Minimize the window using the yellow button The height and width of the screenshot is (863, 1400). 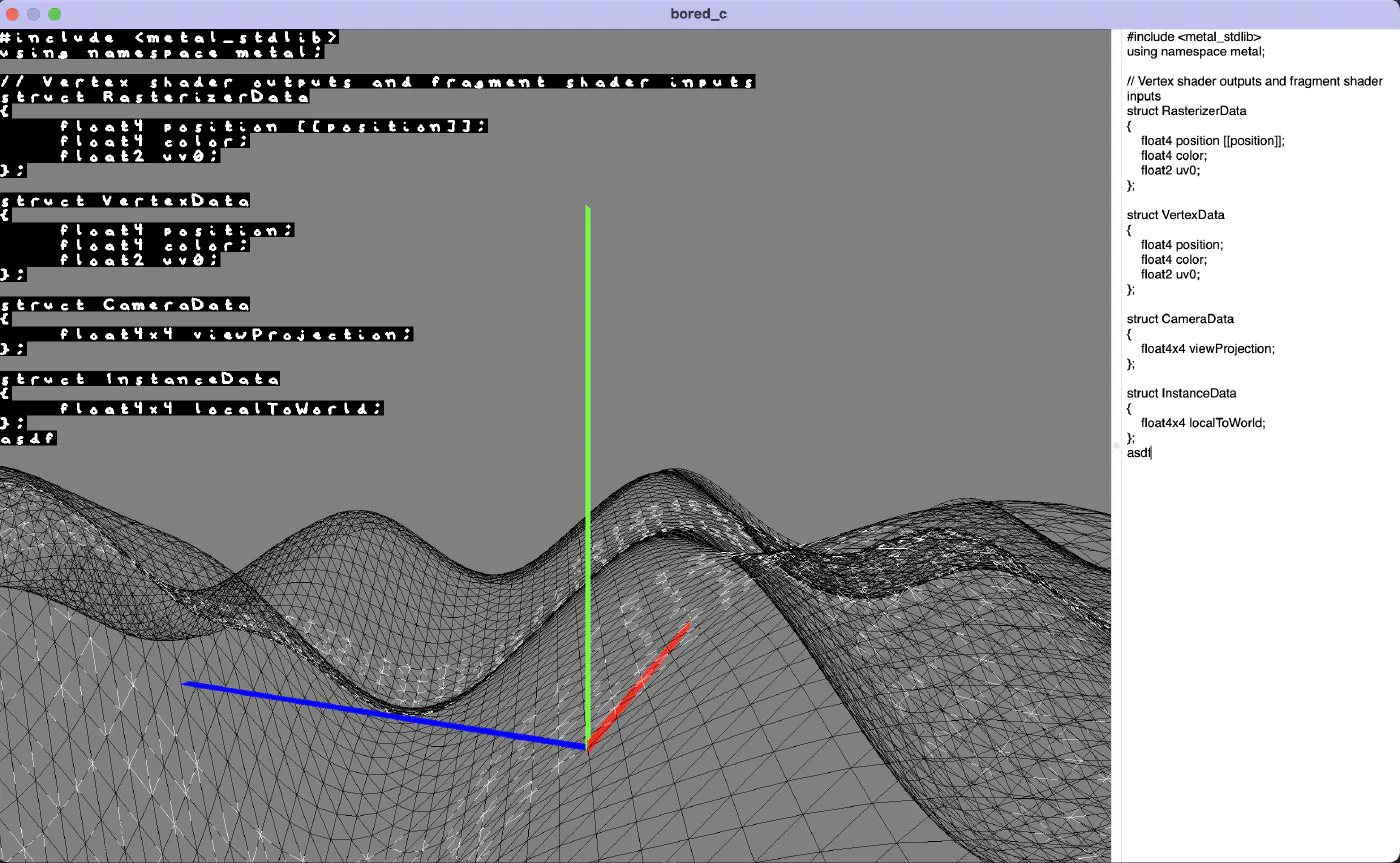[x=34, y=14]
